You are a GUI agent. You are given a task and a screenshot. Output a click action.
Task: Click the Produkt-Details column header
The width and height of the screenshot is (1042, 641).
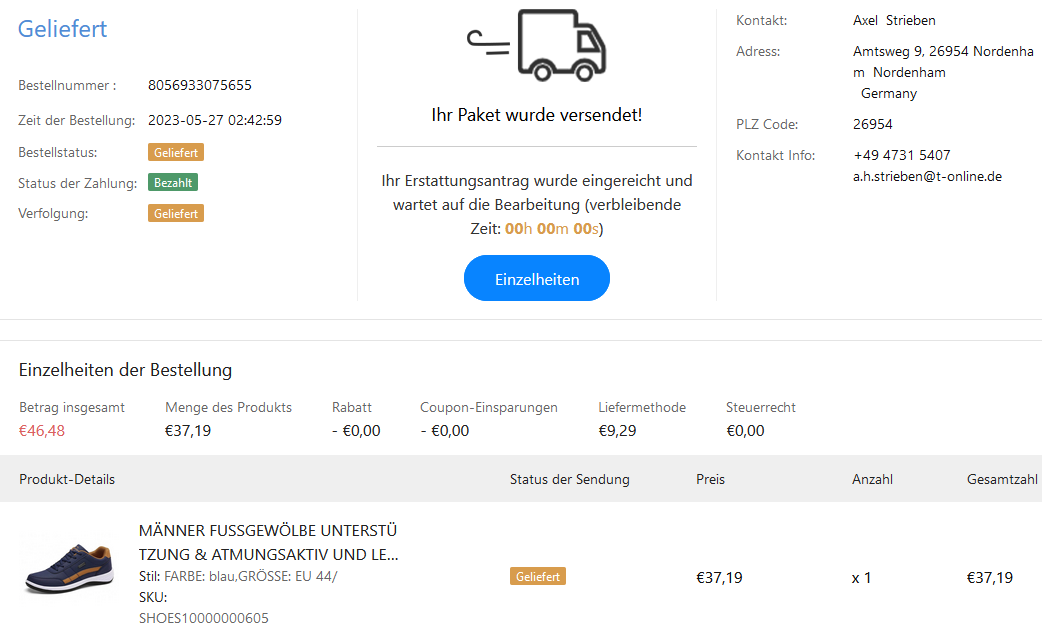coord(67,479)
